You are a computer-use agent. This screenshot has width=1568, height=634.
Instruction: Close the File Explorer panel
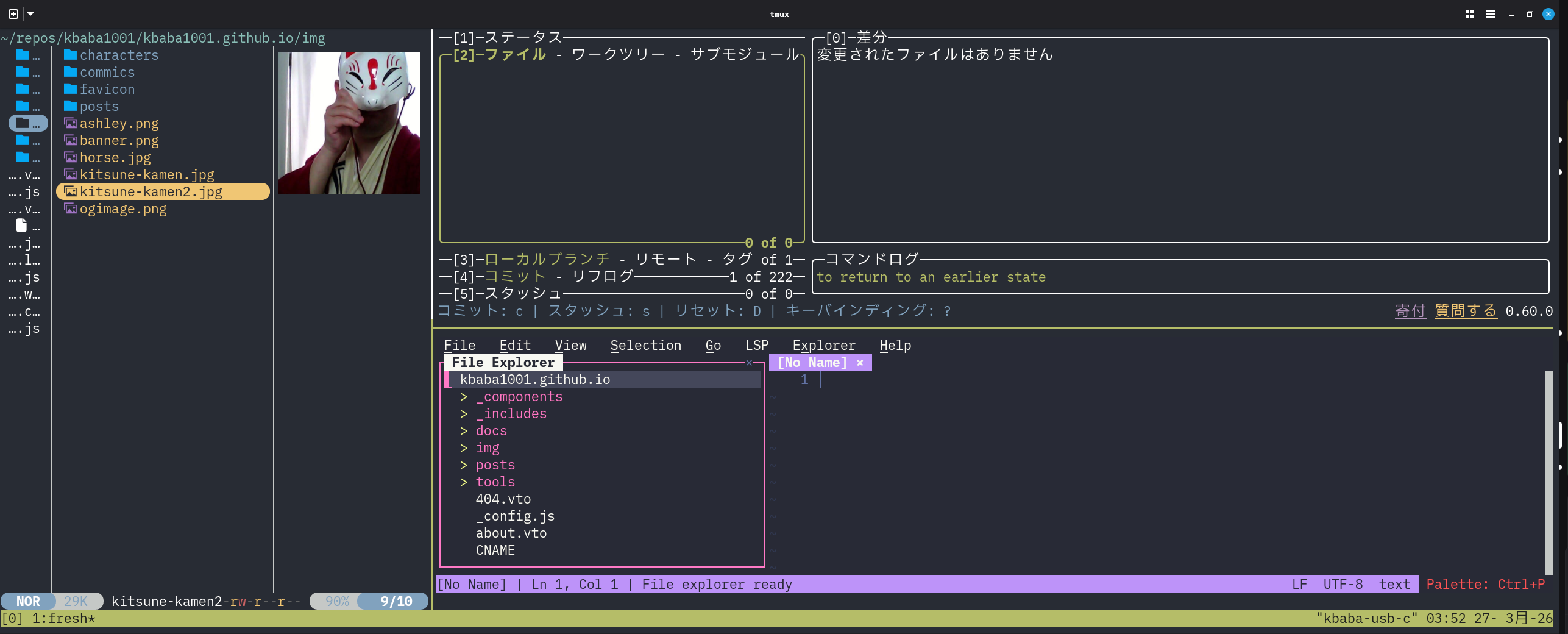click(x=749, y=363)
